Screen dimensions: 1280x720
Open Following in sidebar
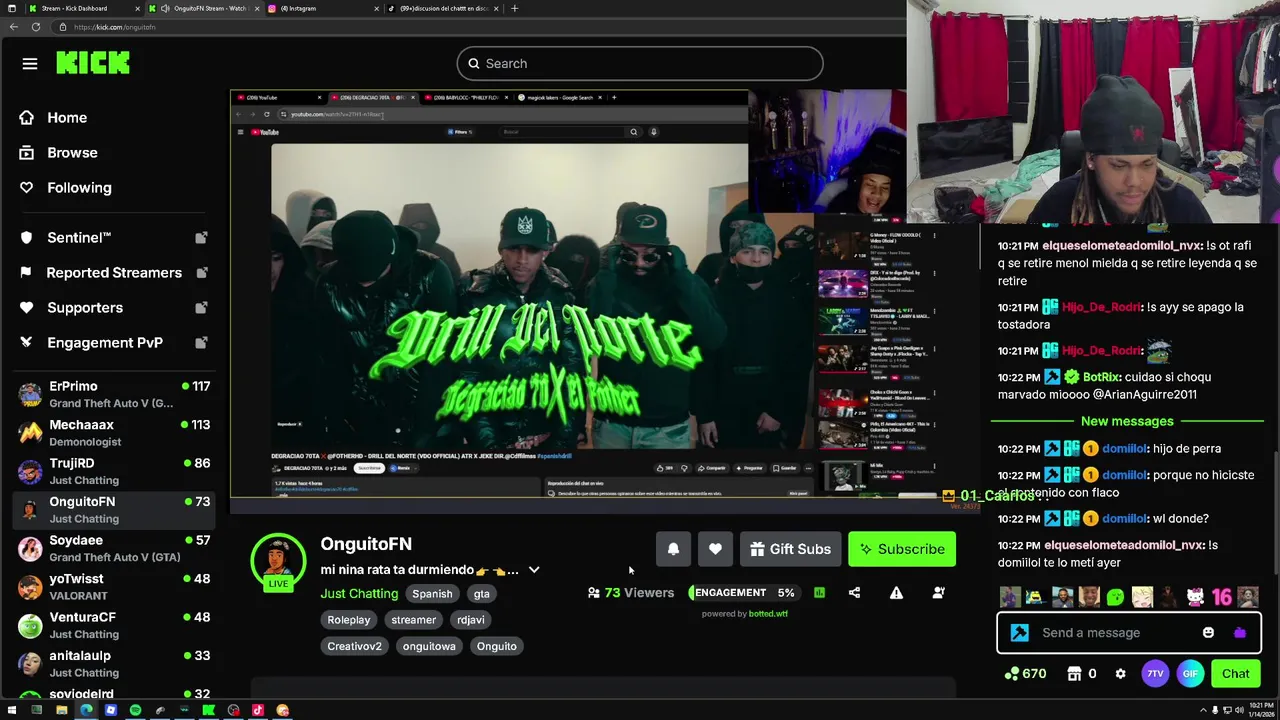[79, 188]
